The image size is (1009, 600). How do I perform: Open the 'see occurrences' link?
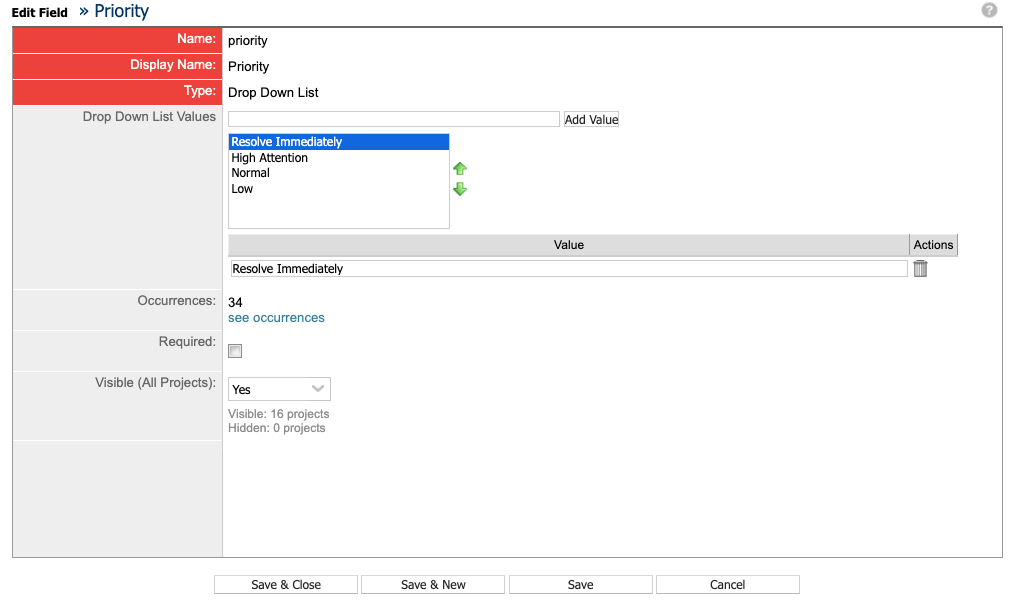tap(276, 318)
